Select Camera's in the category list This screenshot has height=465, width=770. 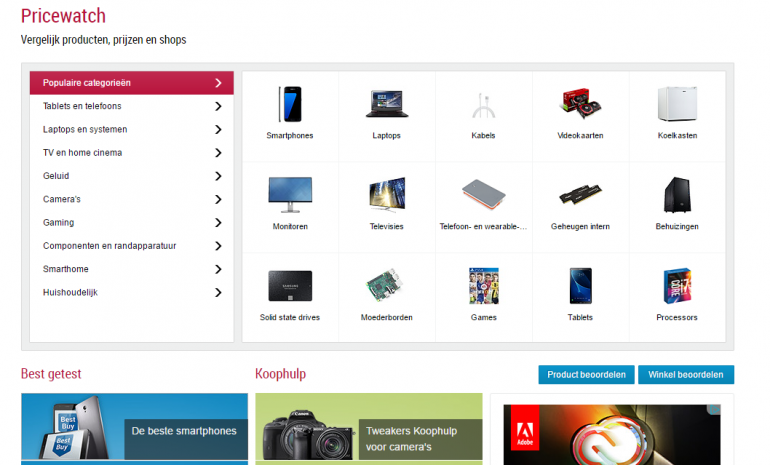(x=132, y=199)
